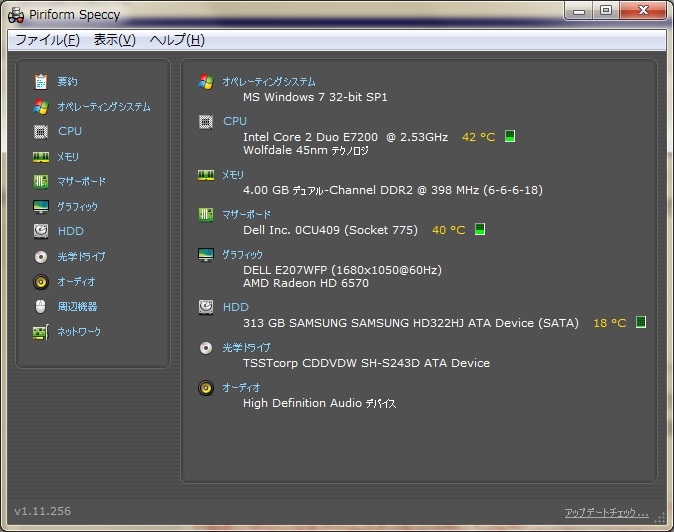Click the CPU temperature 42 °C
This screenshot has width=674, height=532.
[478, 137]
